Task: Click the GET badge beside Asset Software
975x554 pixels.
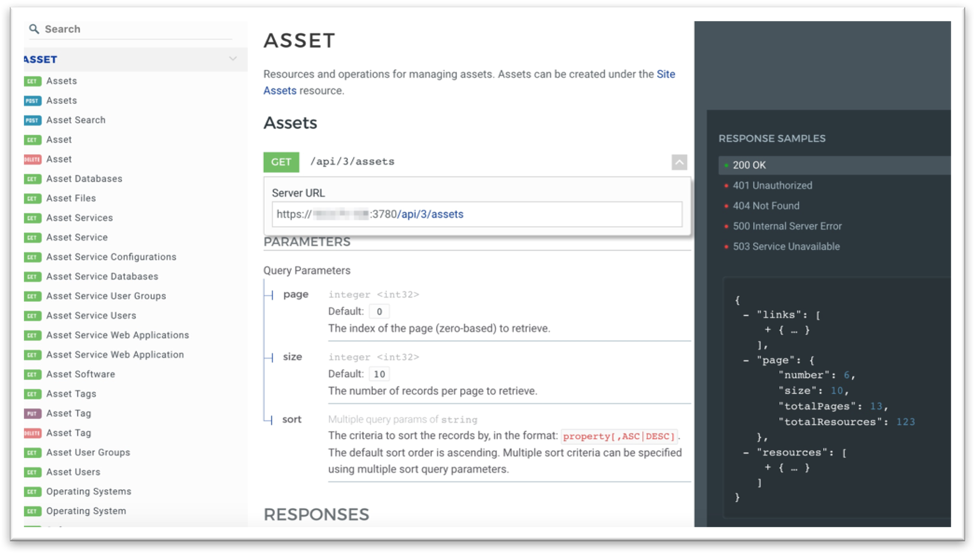Action: pos(32,375)
